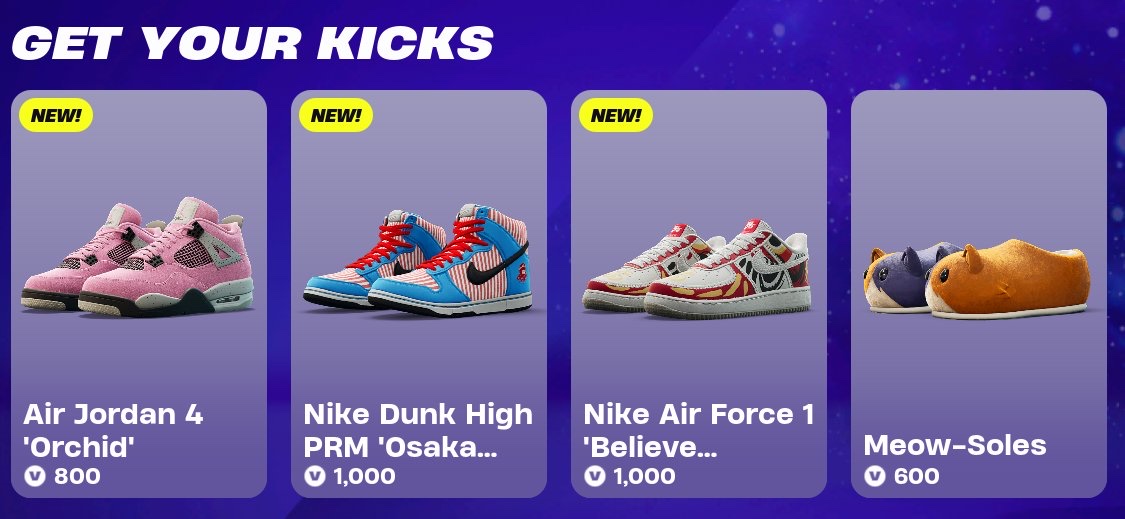Viewport: 1125px width, 519px height.
Task: Click the V-Bucks icon on Nike Dunk High card
Action: 314,475
